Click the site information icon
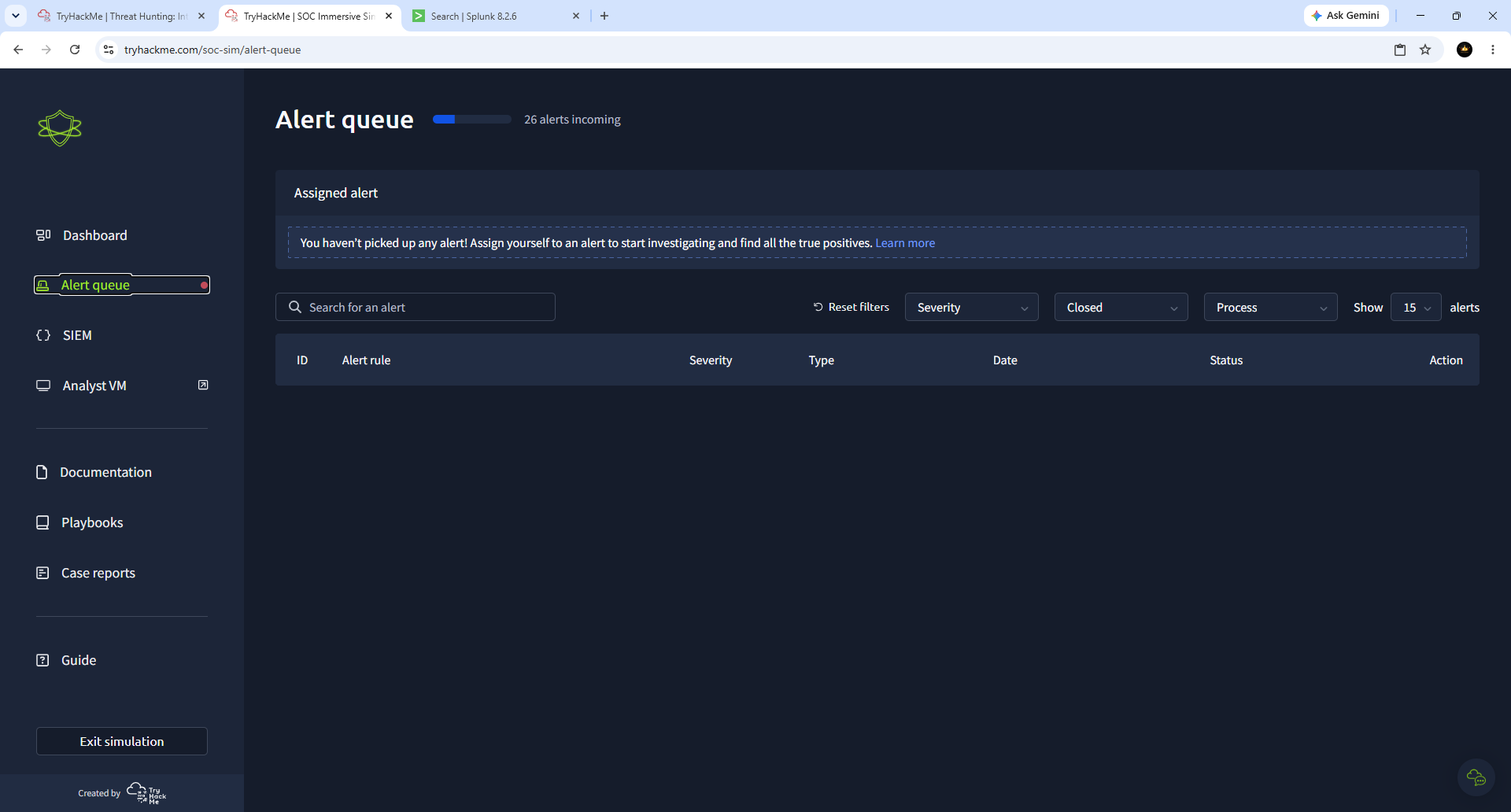Image resolution: width=1511 pixels, height=812 pixels. click(109, 50)
